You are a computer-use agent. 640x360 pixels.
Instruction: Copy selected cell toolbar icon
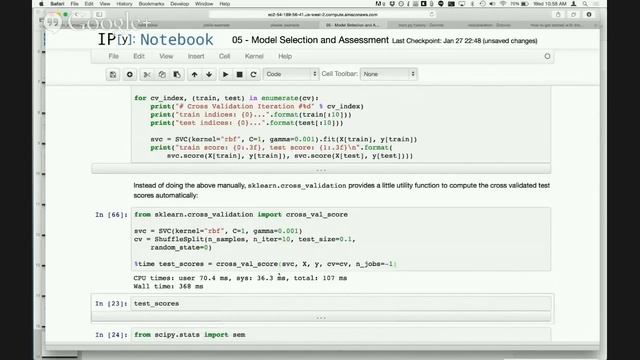click(162, 74)
